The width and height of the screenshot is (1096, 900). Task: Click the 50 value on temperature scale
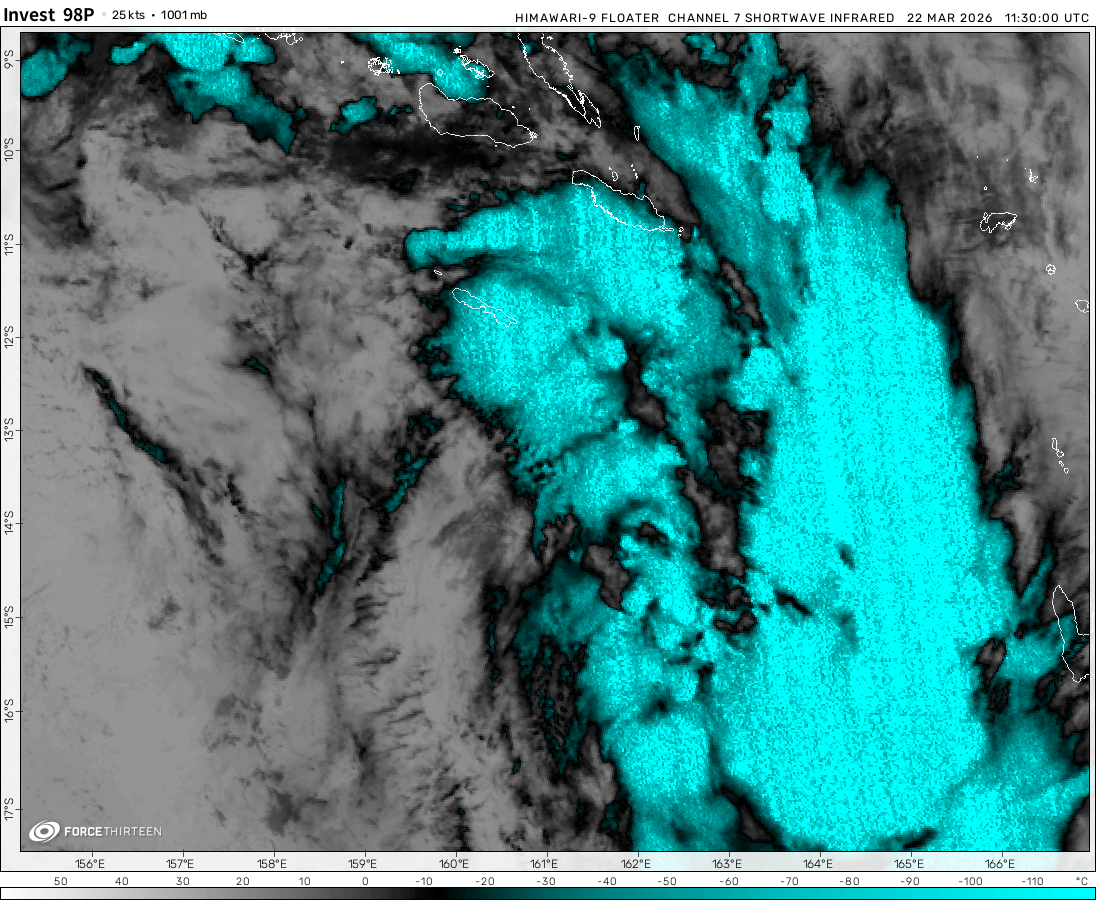tap(60, 881)
